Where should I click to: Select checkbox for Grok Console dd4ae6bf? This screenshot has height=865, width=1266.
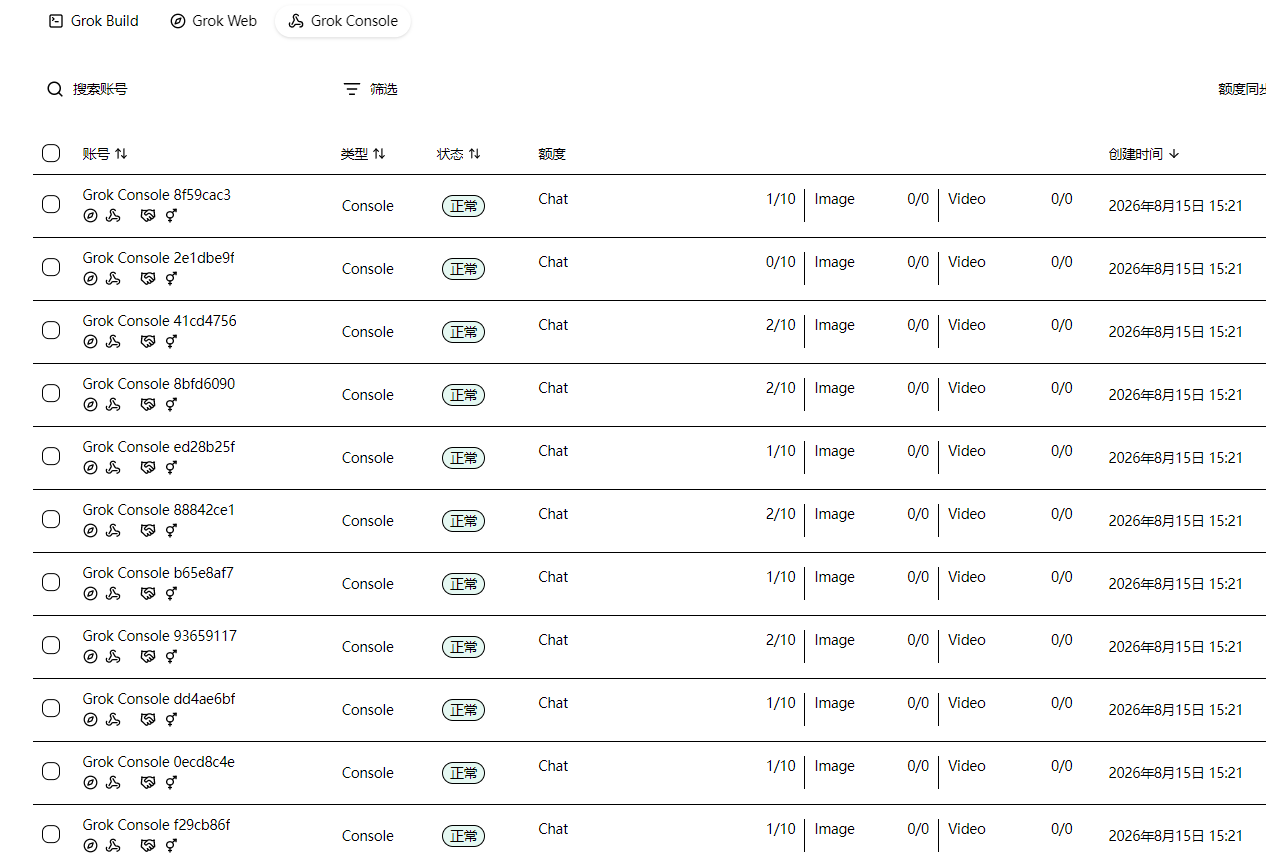51,708
